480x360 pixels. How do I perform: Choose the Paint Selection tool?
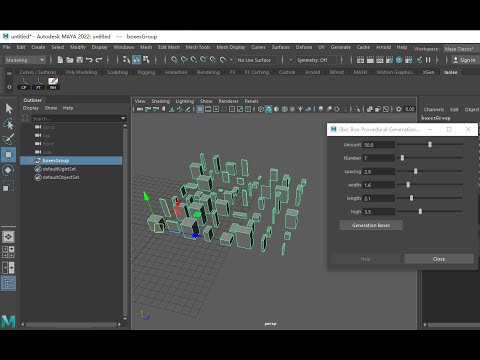9,139
